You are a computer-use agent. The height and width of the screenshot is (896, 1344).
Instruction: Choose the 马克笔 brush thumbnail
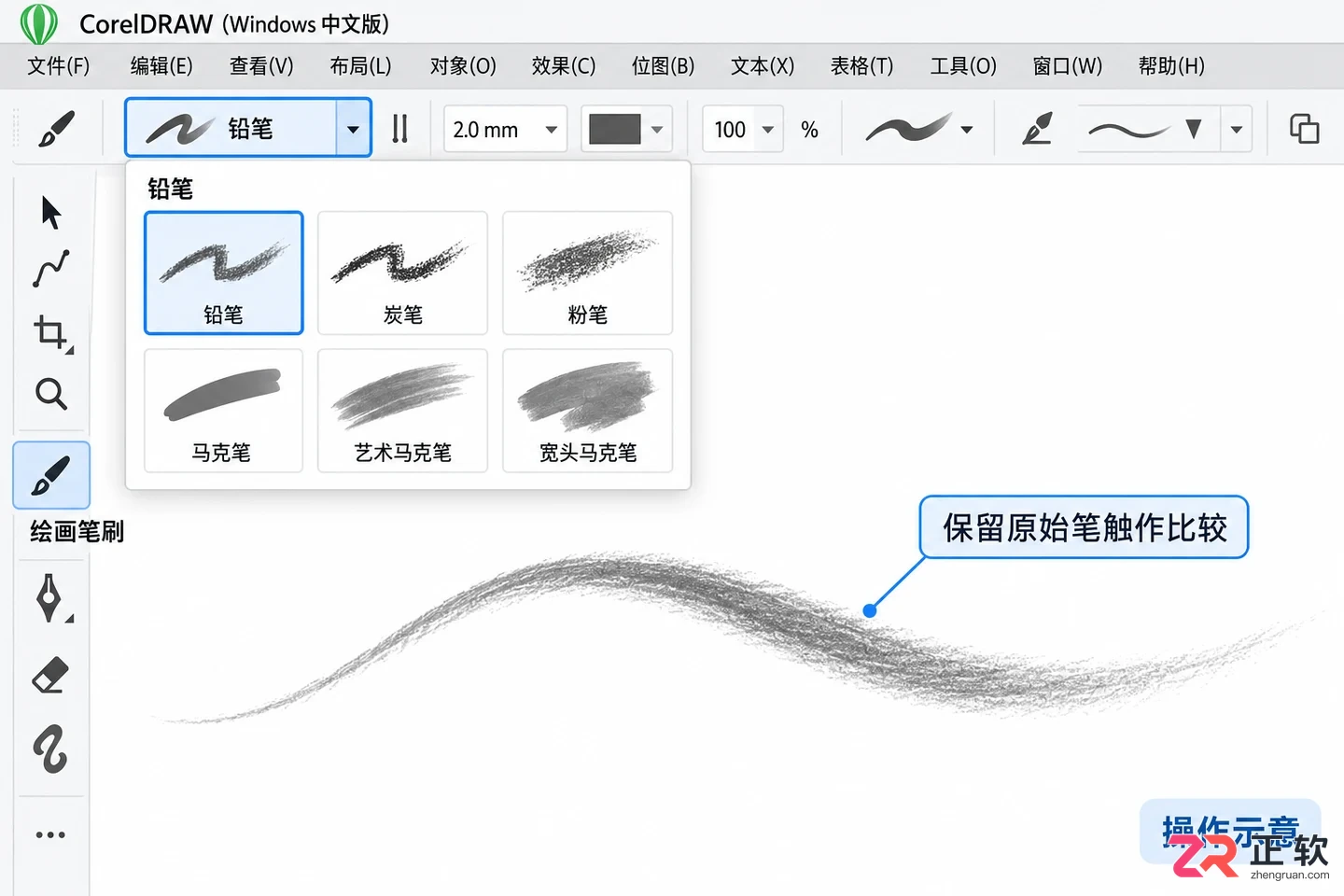click(224, 411)
